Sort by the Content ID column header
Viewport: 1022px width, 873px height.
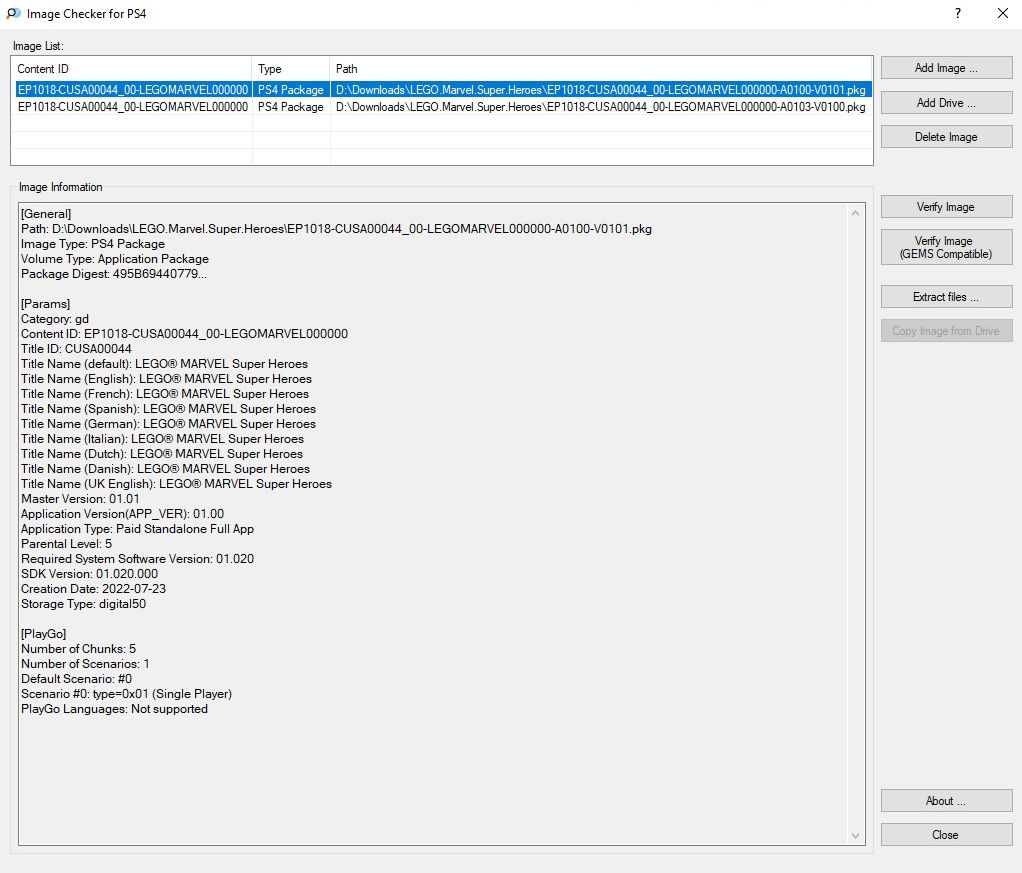coord(132,68)
